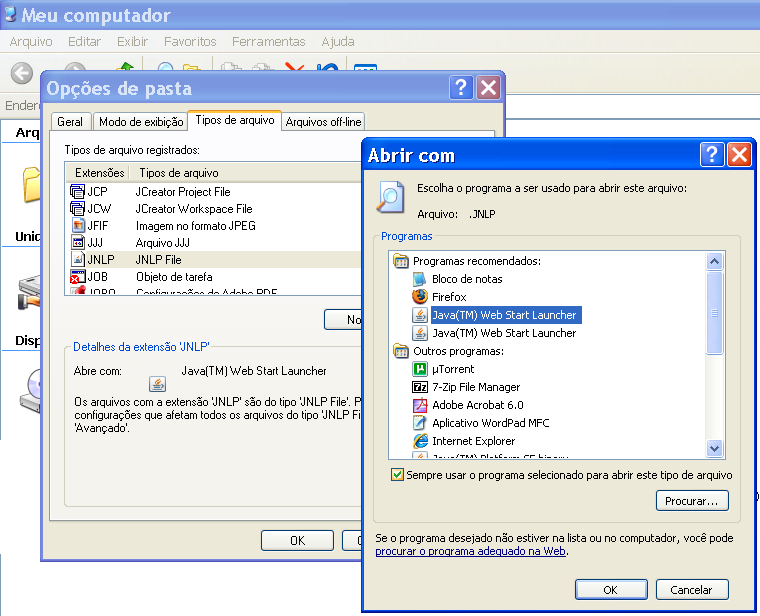Click the help button in Abrir com title bar
This screenshot has width=760, height=616.
pos(712,155)
